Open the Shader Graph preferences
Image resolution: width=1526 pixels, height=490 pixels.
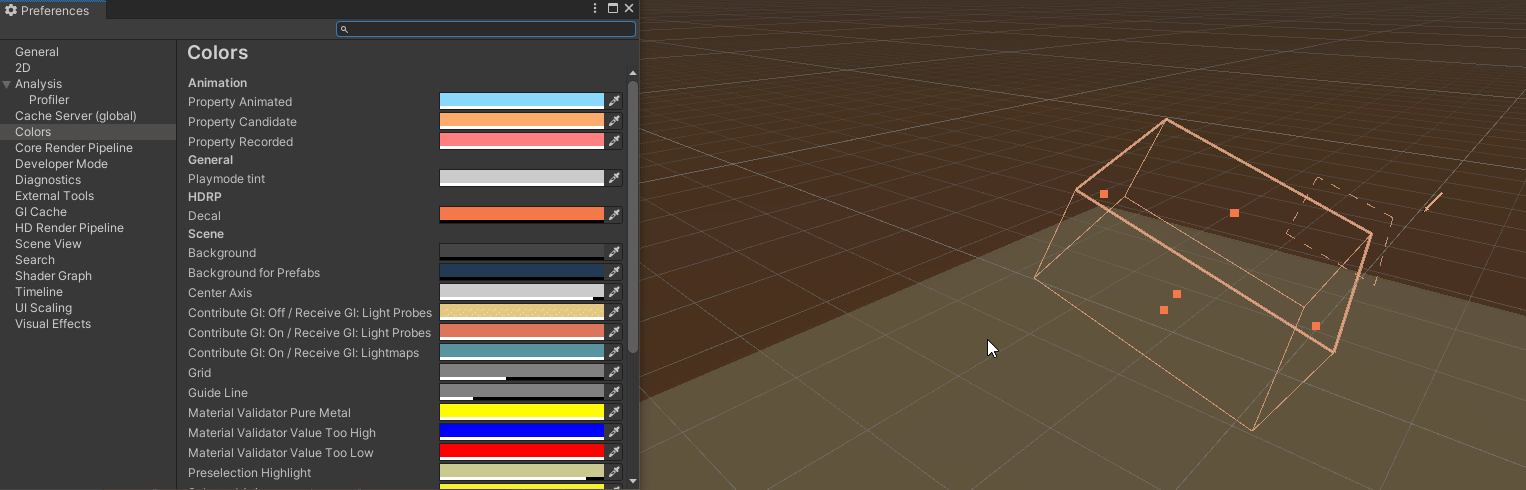tap(53, 276)
